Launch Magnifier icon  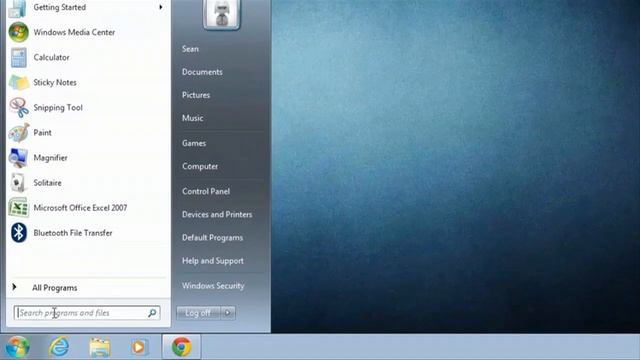click(x=18, y=158)
